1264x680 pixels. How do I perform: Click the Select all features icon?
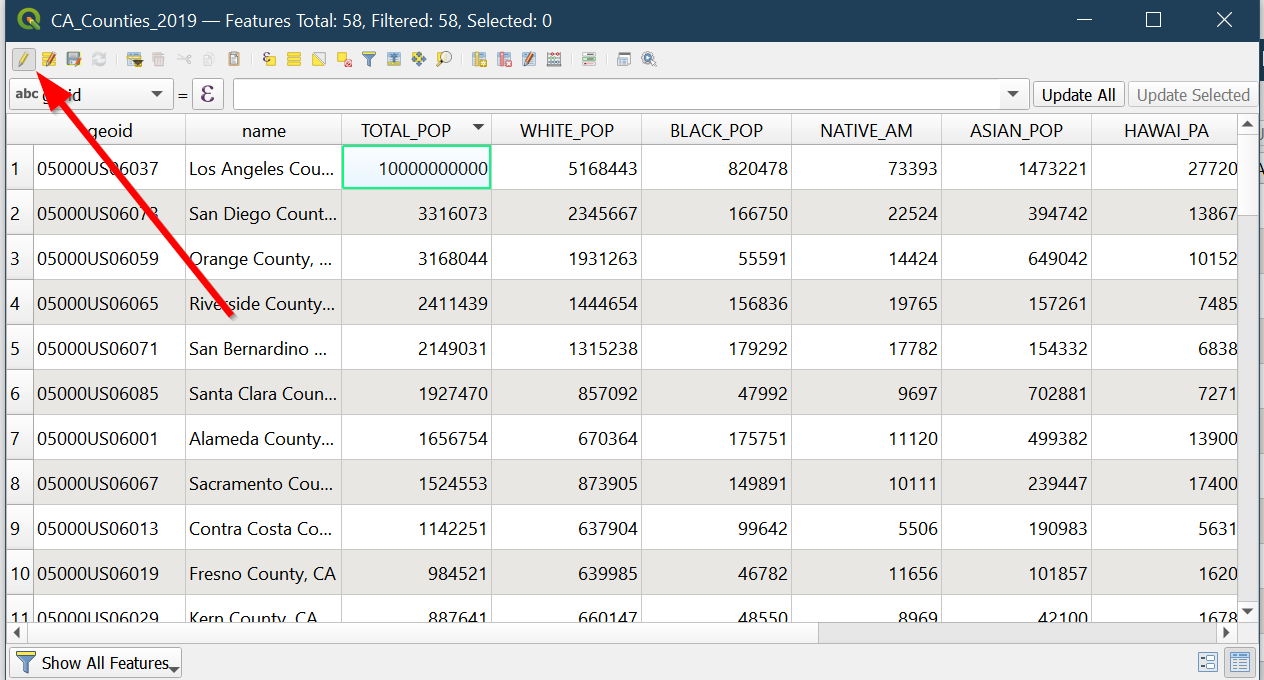294,60
